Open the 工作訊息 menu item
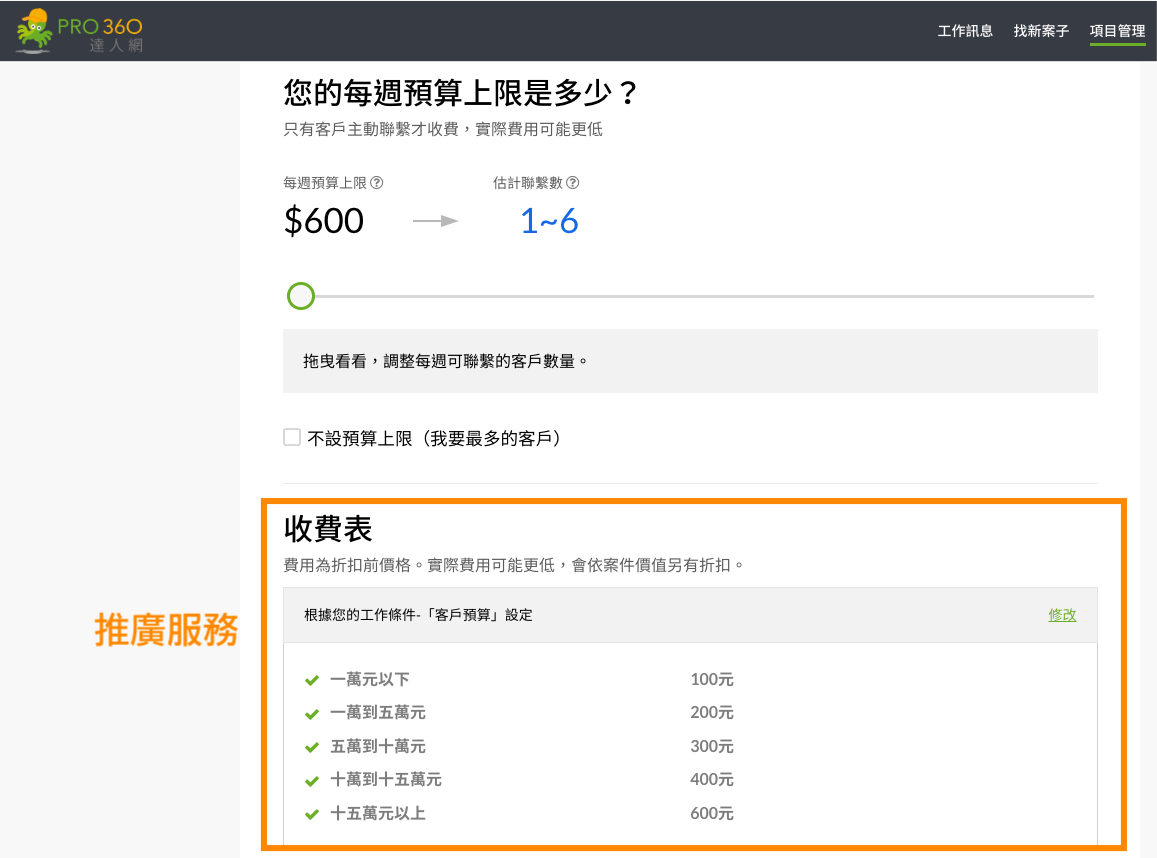Image resolution: width=1157 pixels, height=858 pixels. point(965,31)
